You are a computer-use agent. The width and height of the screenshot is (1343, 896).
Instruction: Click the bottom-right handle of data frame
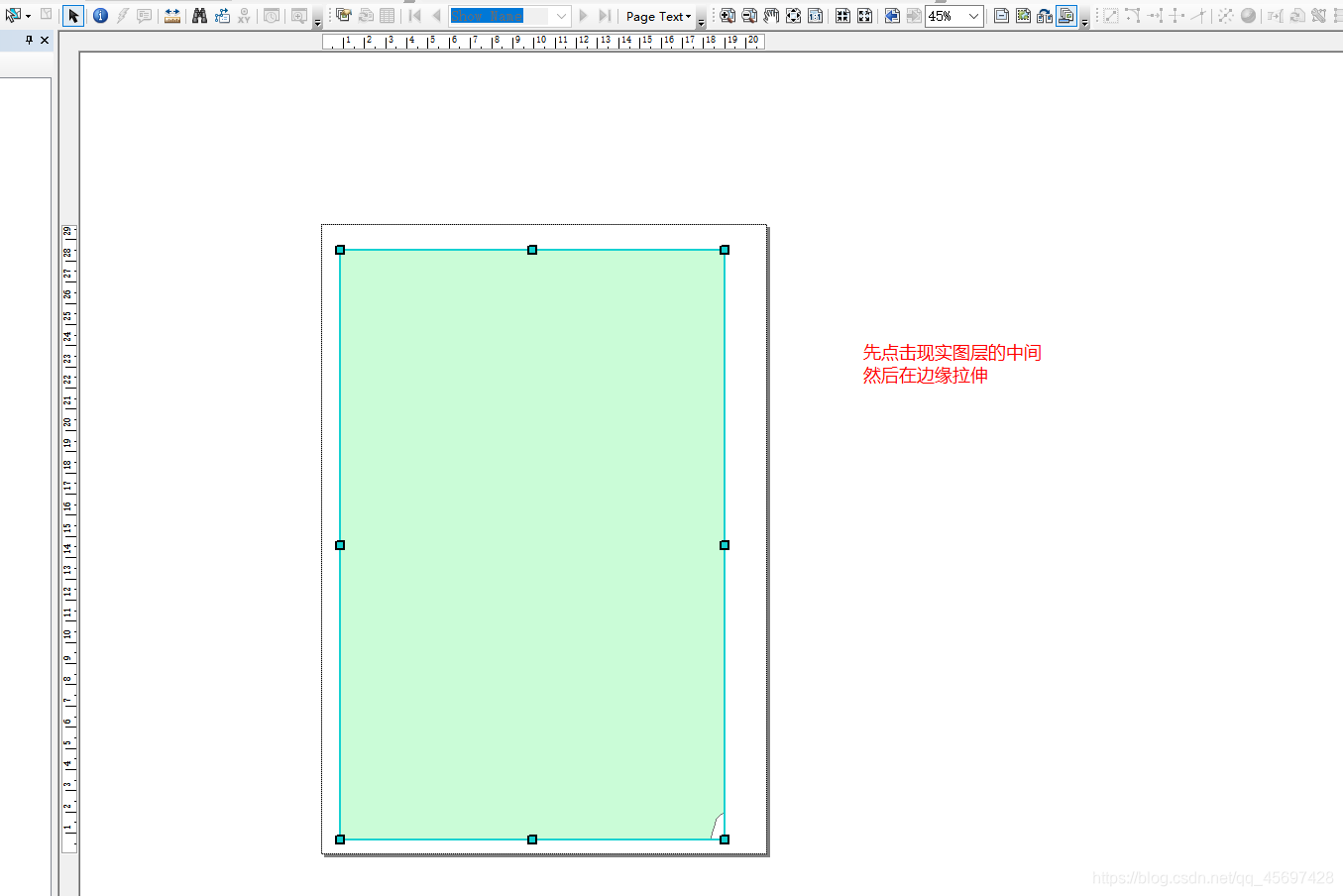[x=725, y=840]
